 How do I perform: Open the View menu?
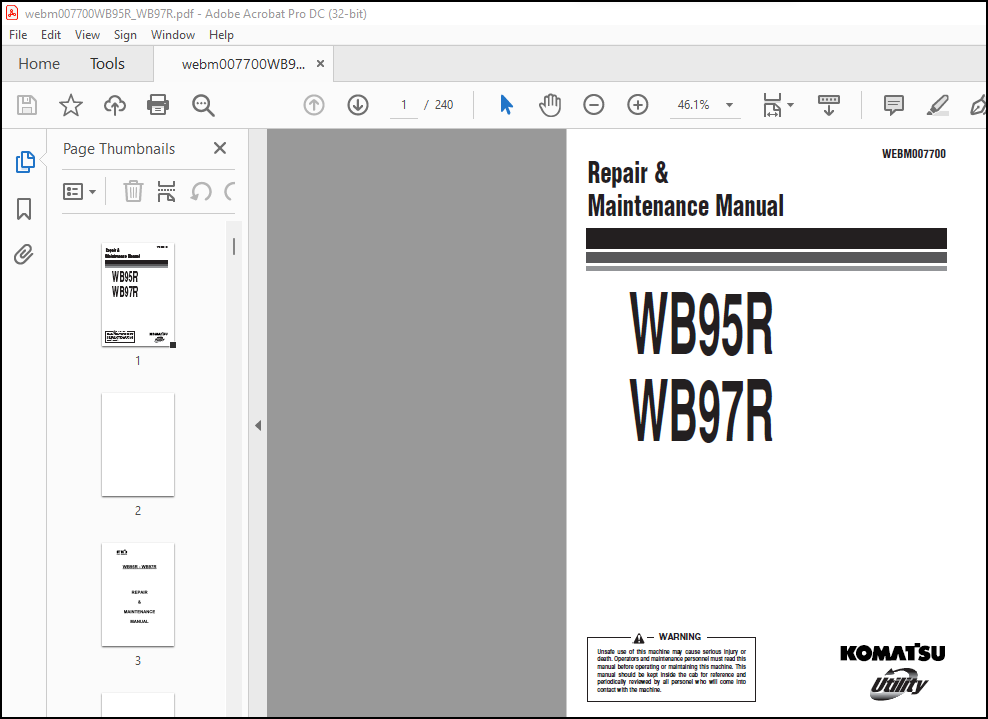tap(87, 35)
